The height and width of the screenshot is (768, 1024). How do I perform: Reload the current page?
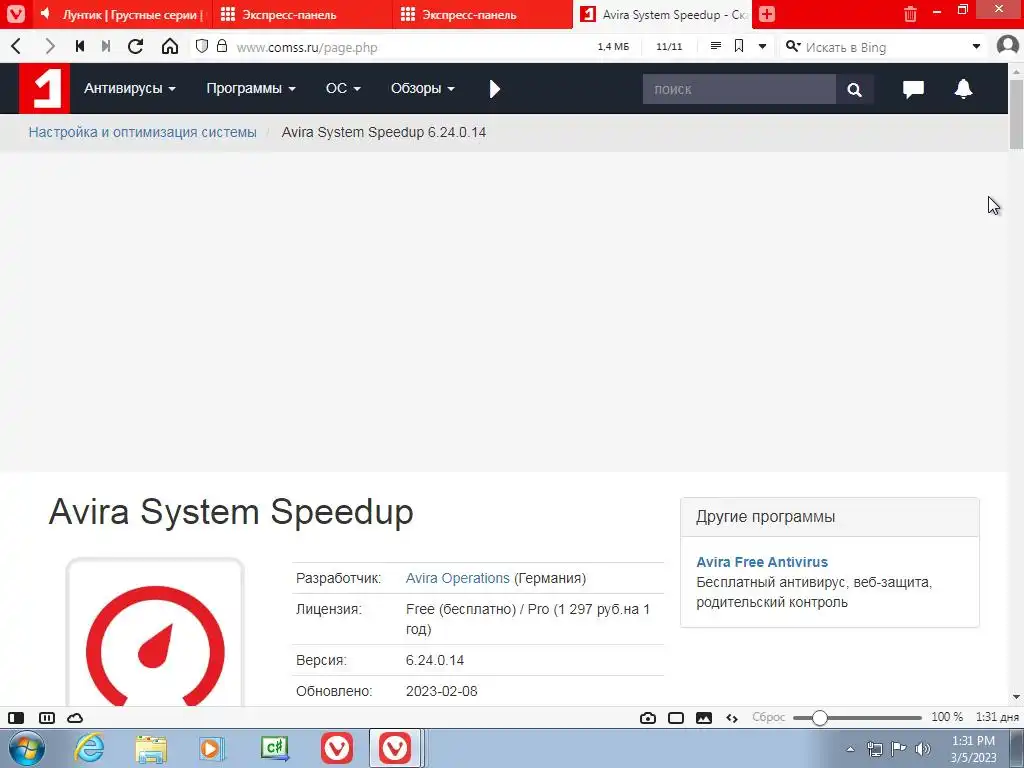click(135, 46)
